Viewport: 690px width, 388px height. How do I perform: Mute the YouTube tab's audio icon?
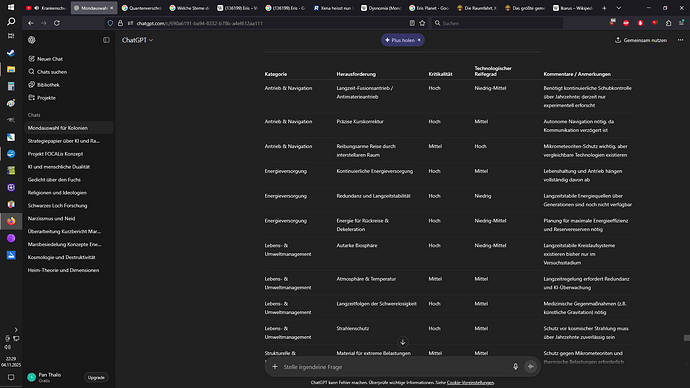(37, 8)
